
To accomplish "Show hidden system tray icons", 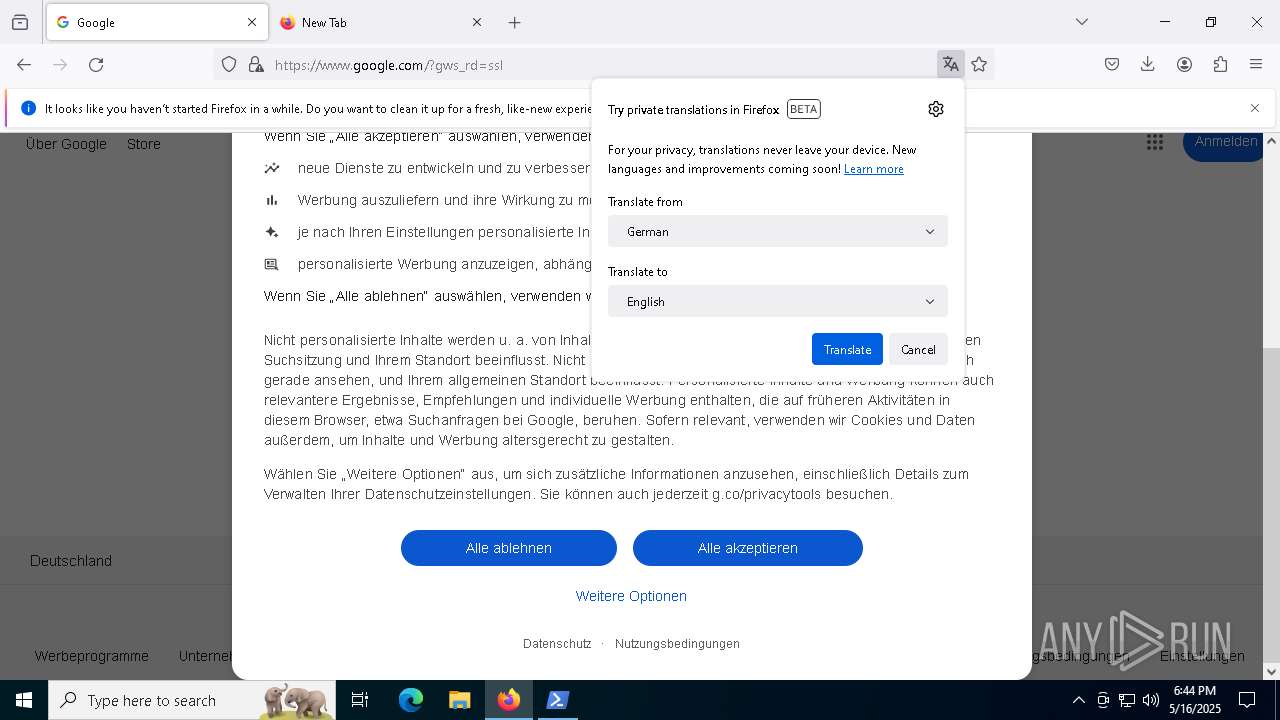I will tap(1078, 700).
